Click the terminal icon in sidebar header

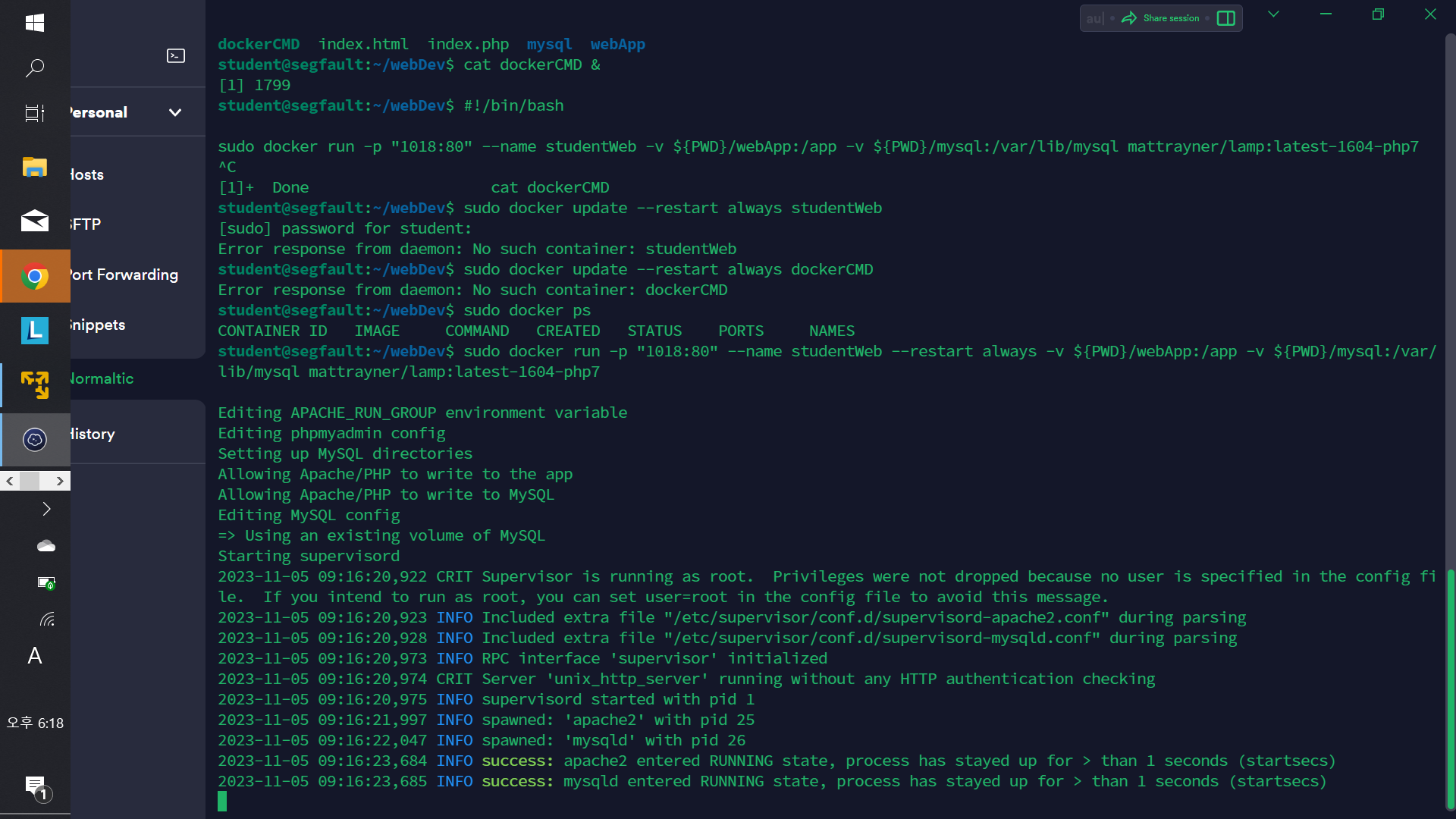coord(176,56)
